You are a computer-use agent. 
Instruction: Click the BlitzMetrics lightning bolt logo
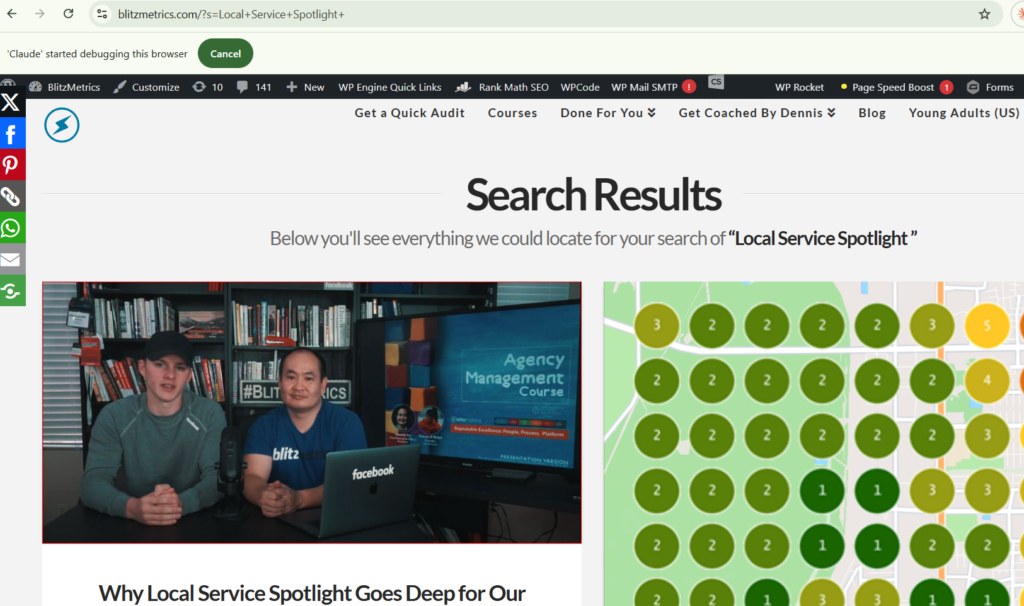pos(62,125)
